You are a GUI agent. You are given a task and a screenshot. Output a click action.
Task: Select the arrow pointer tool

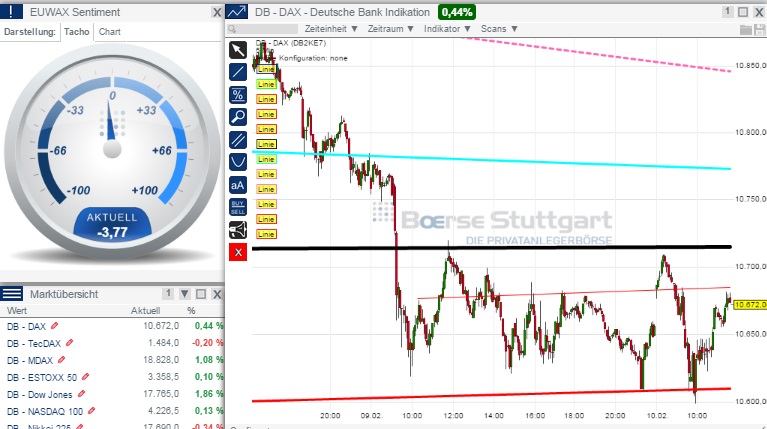coord(238,50)
